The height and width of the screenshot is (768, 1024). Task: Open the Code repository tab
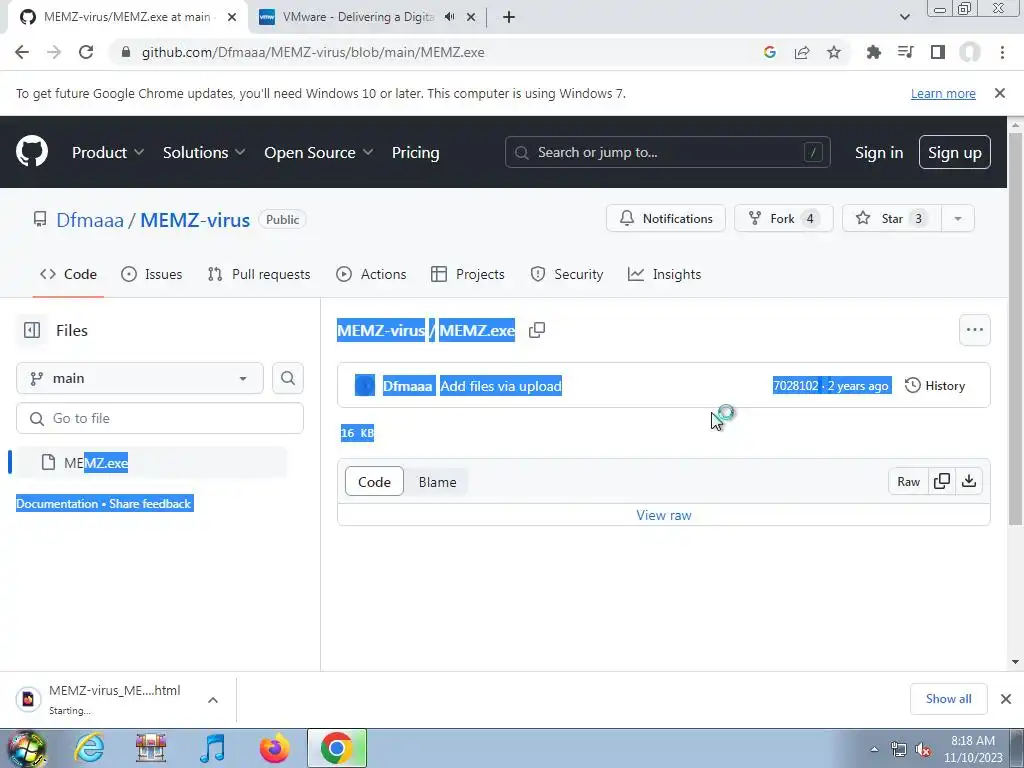pyautogui.click(x=68, y=274)
